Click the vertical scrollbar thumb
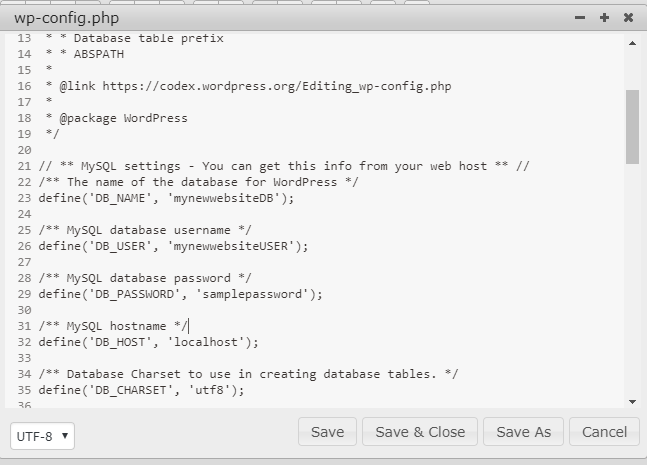This screenshot has height=470, width=647. coord(632,127)
